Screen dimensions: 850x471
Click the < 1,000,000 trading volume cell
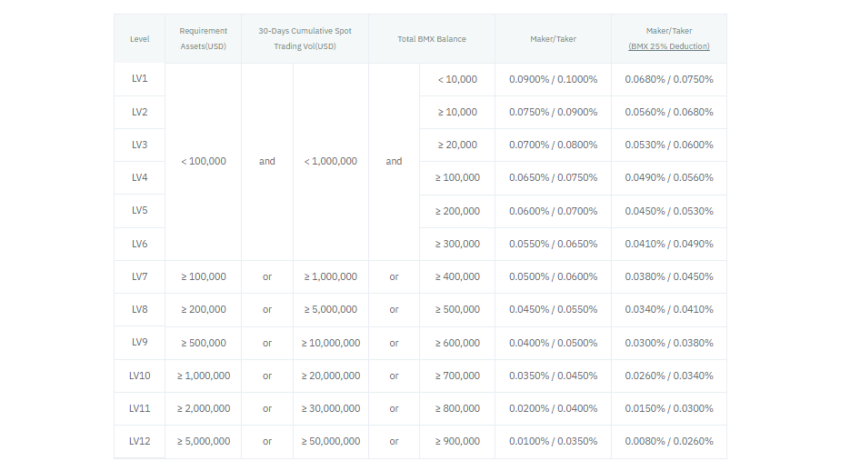click(x=330, y=161)
